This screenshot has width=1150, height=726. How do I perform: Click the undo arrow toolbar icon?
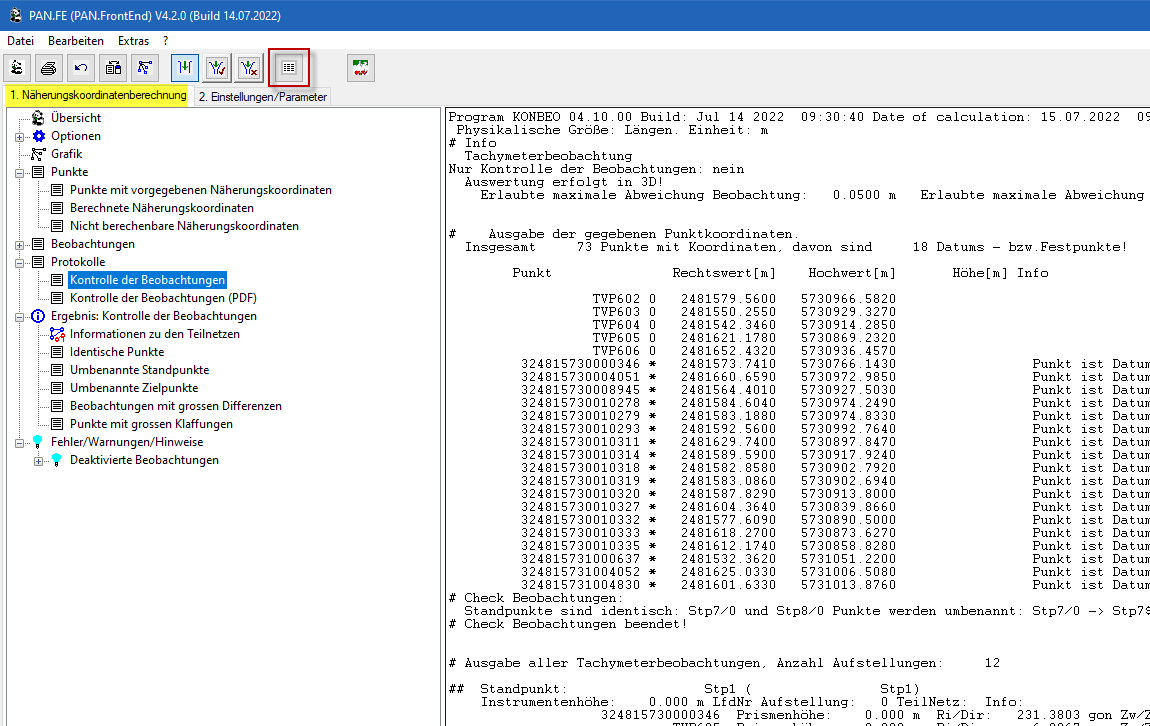coord(81,68)
